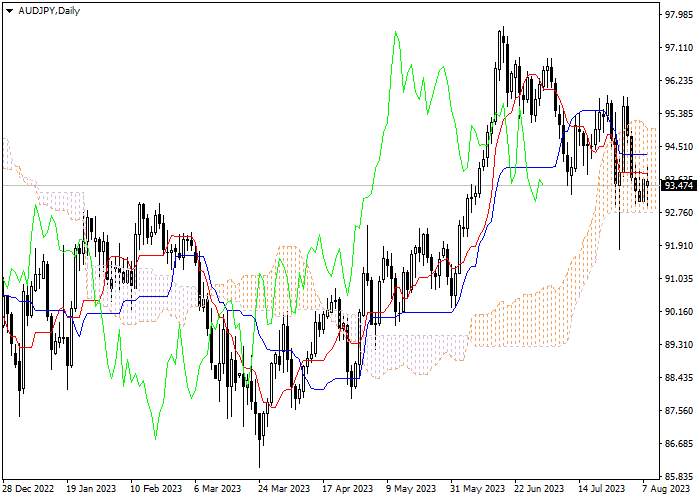This screenshot has height=500, width=700.
Task: Click the 94.510 price level label
Action: tap(679, 147)
